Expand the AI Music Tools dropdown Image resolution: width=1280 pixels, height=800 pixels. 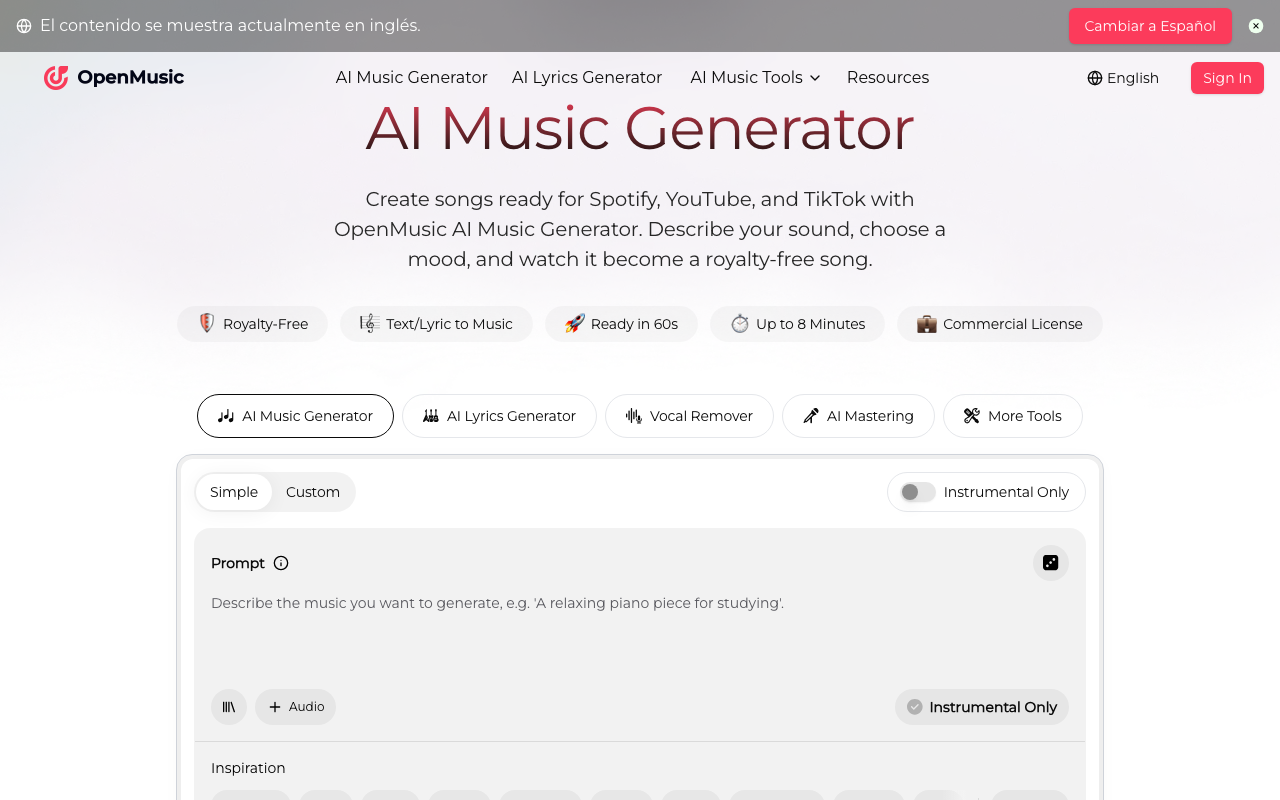[x=755, y=78]
